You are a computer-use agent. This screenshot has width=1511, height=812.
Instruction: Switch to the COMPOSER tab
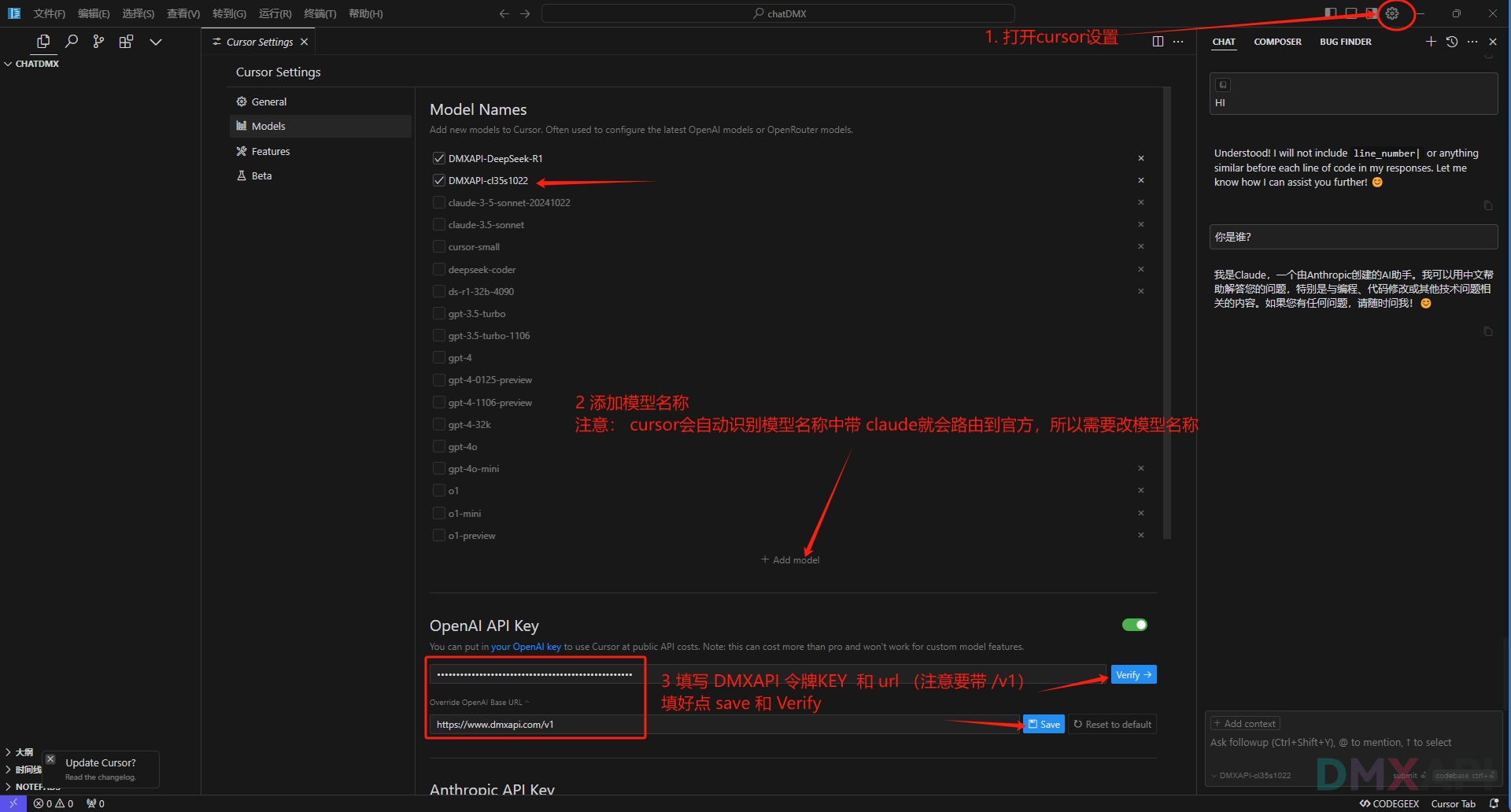1277,42
